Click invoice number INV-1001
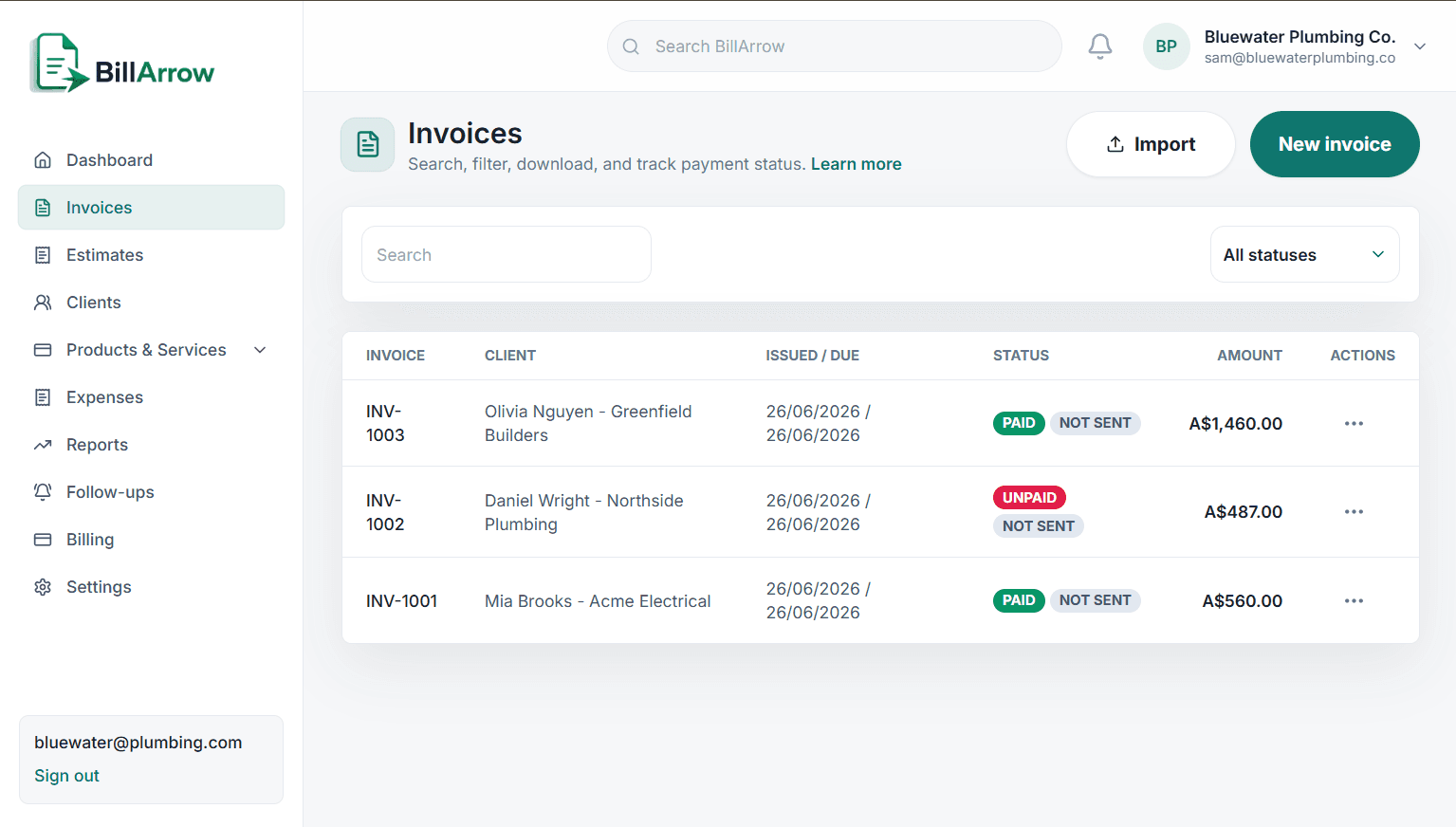 (x=401, y=601)
